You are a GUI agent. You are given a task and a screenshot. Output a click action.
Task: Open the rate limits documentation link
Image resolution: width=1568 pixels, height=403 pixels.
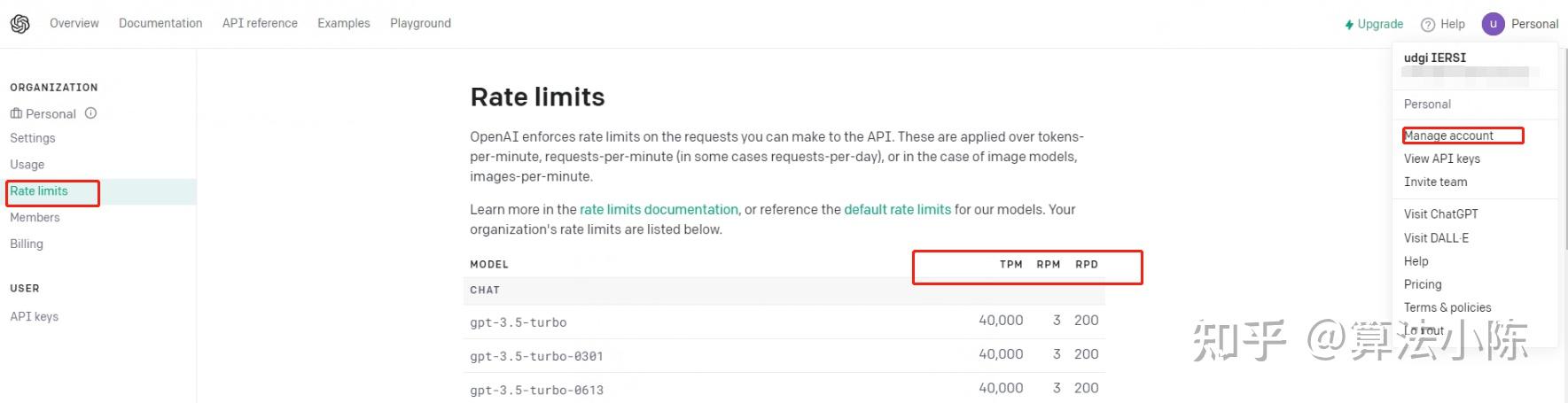coord(659,210)
